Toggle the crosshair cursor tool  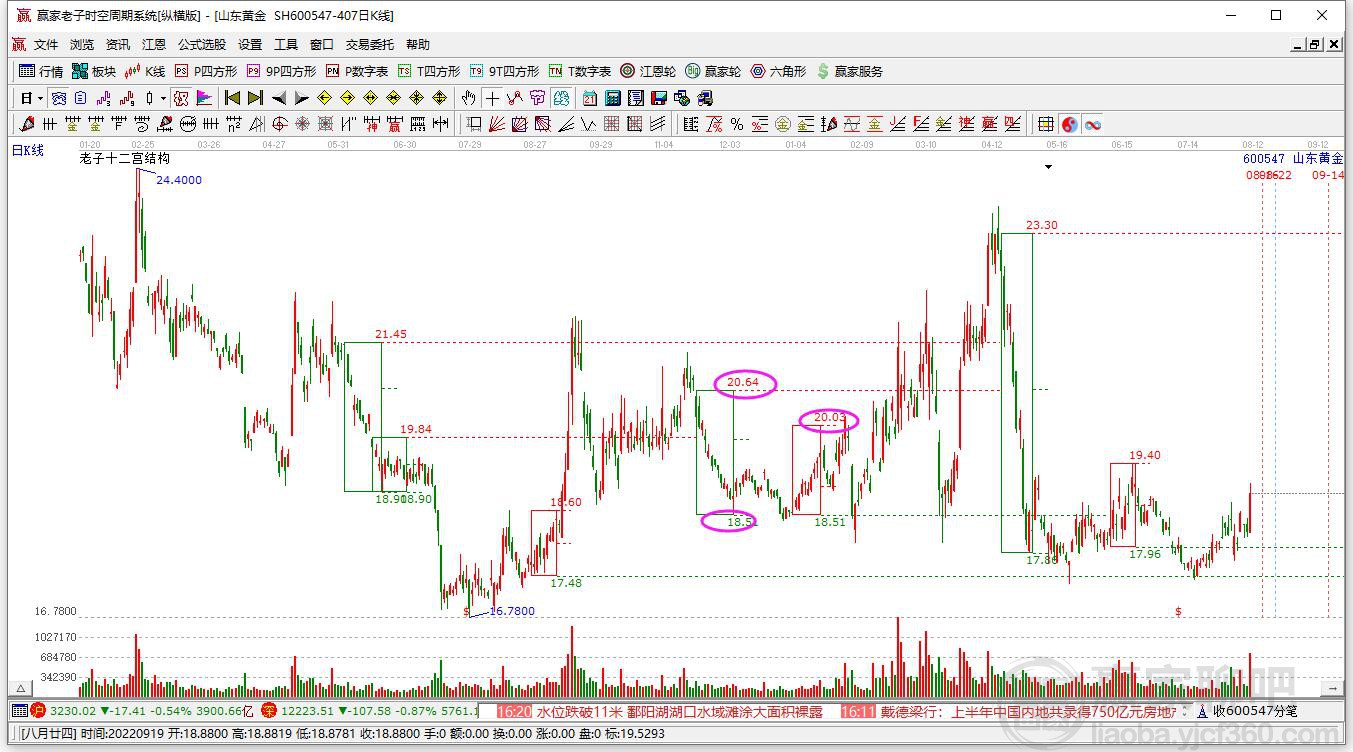click(492, 98)
